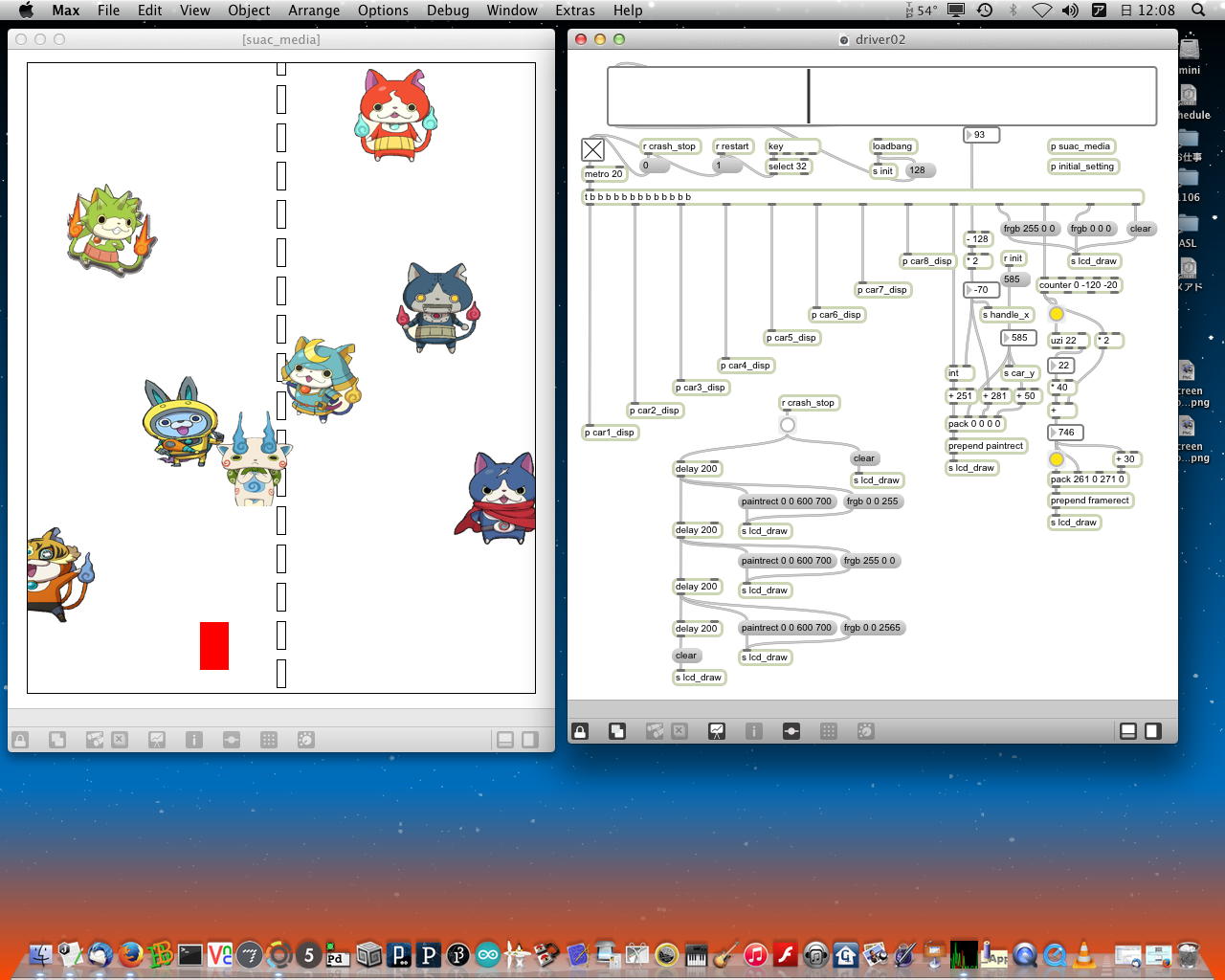Open the File menu
Image resolution: width=1225 pixels, height=980 pixels.
pos(109,10)
